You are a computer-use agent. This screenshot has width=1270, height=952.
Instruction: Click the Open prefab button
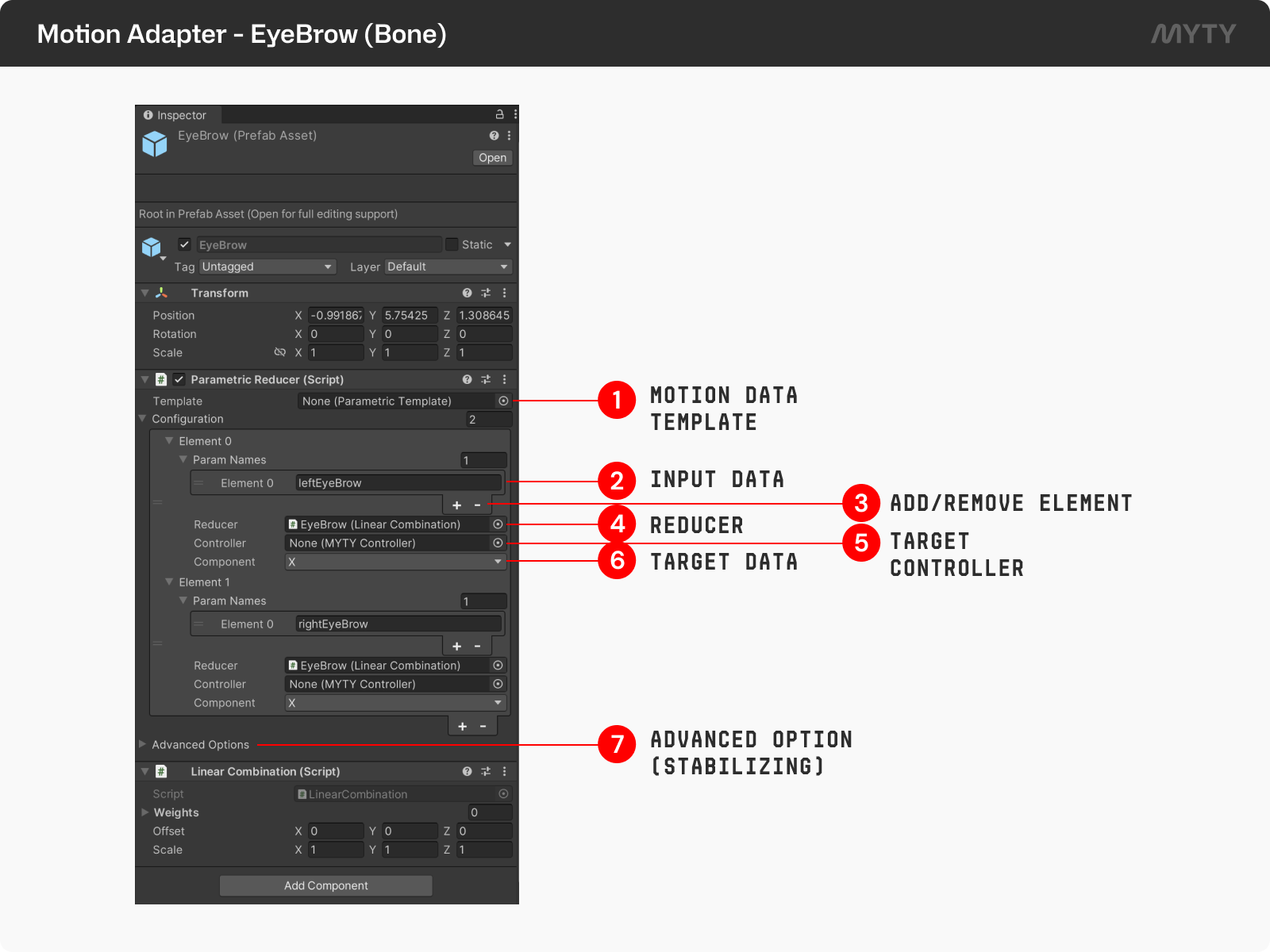(x=492, y=158)
